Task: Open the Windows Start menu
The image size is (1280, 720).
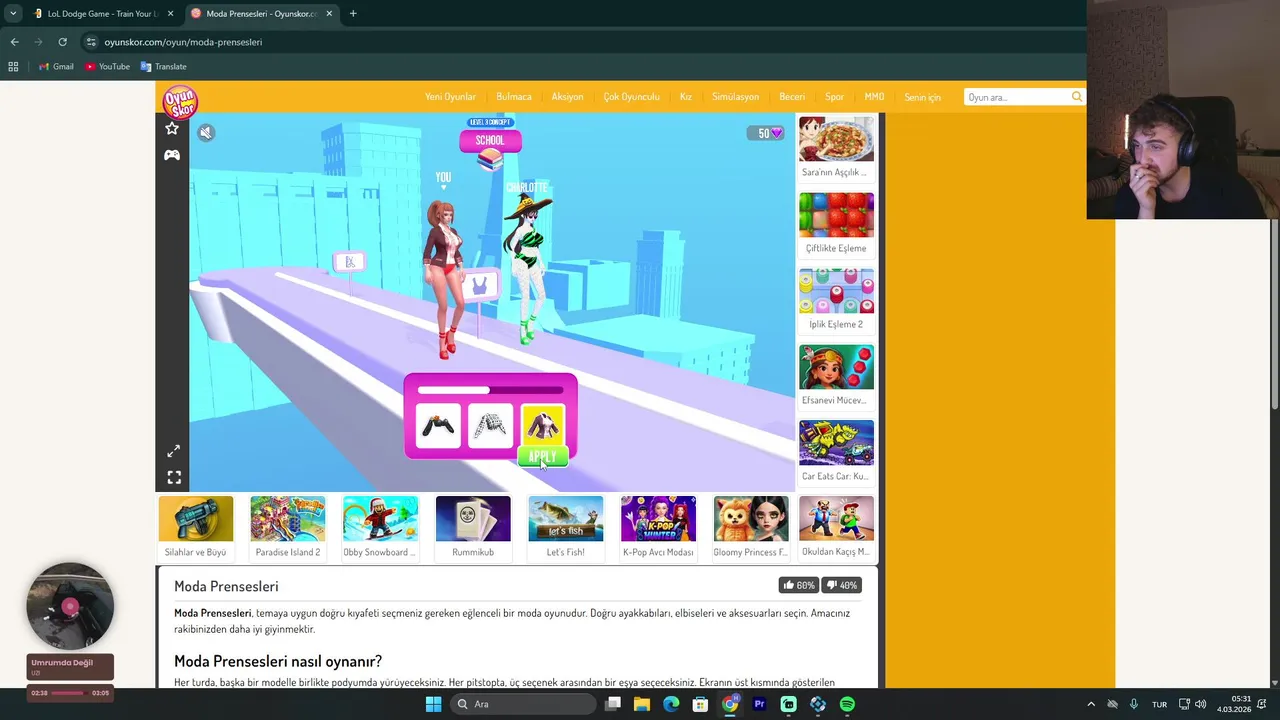Action: tap(433, 704)
